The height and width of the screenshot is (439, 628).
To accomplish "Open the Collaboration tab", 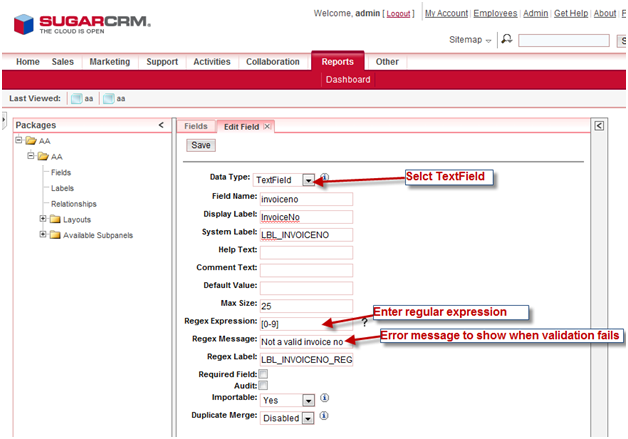I will click(x=273, y=62).
